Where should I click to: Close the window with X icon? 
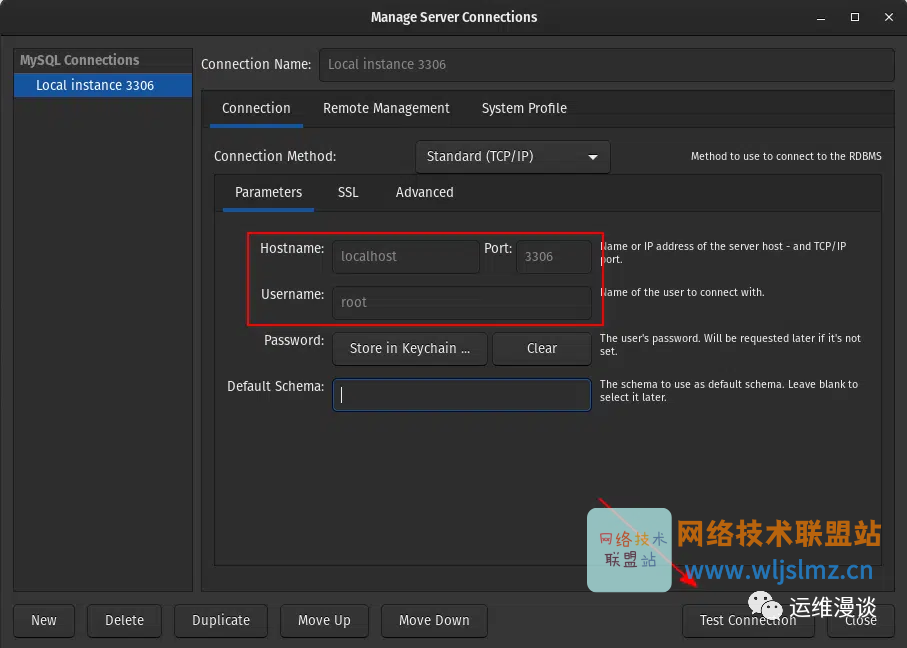(889, 17)
